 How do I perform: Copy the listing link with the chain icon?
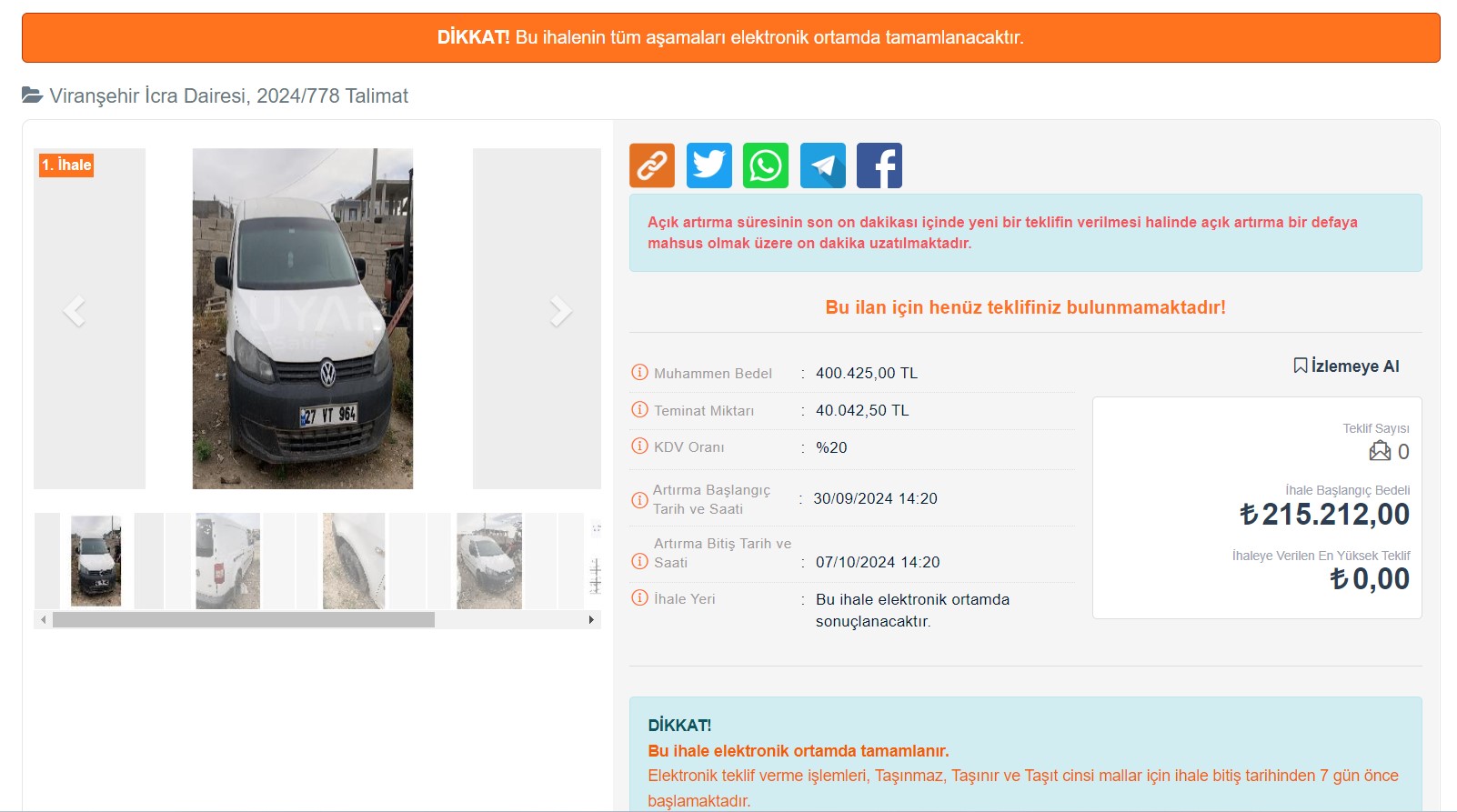tap(652, 165)
